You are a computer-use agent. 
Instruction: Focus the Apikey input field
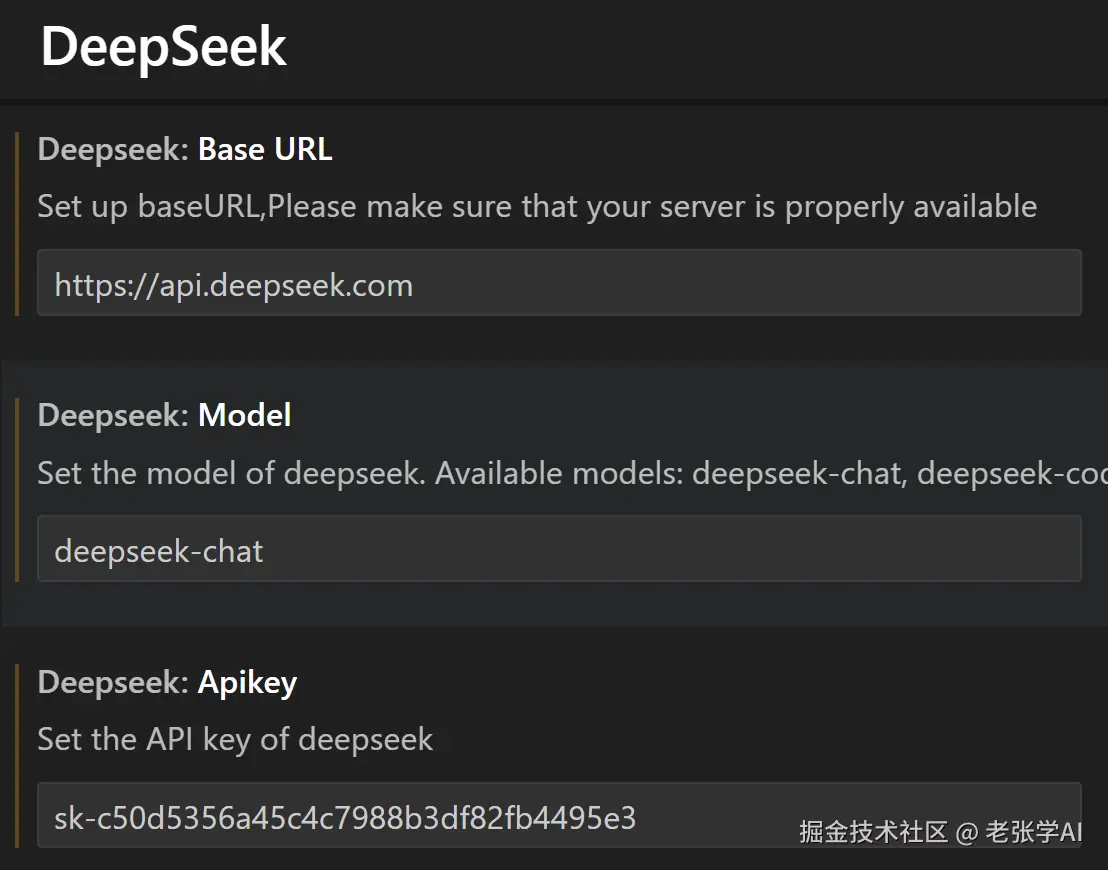click(x=400, y=817)
